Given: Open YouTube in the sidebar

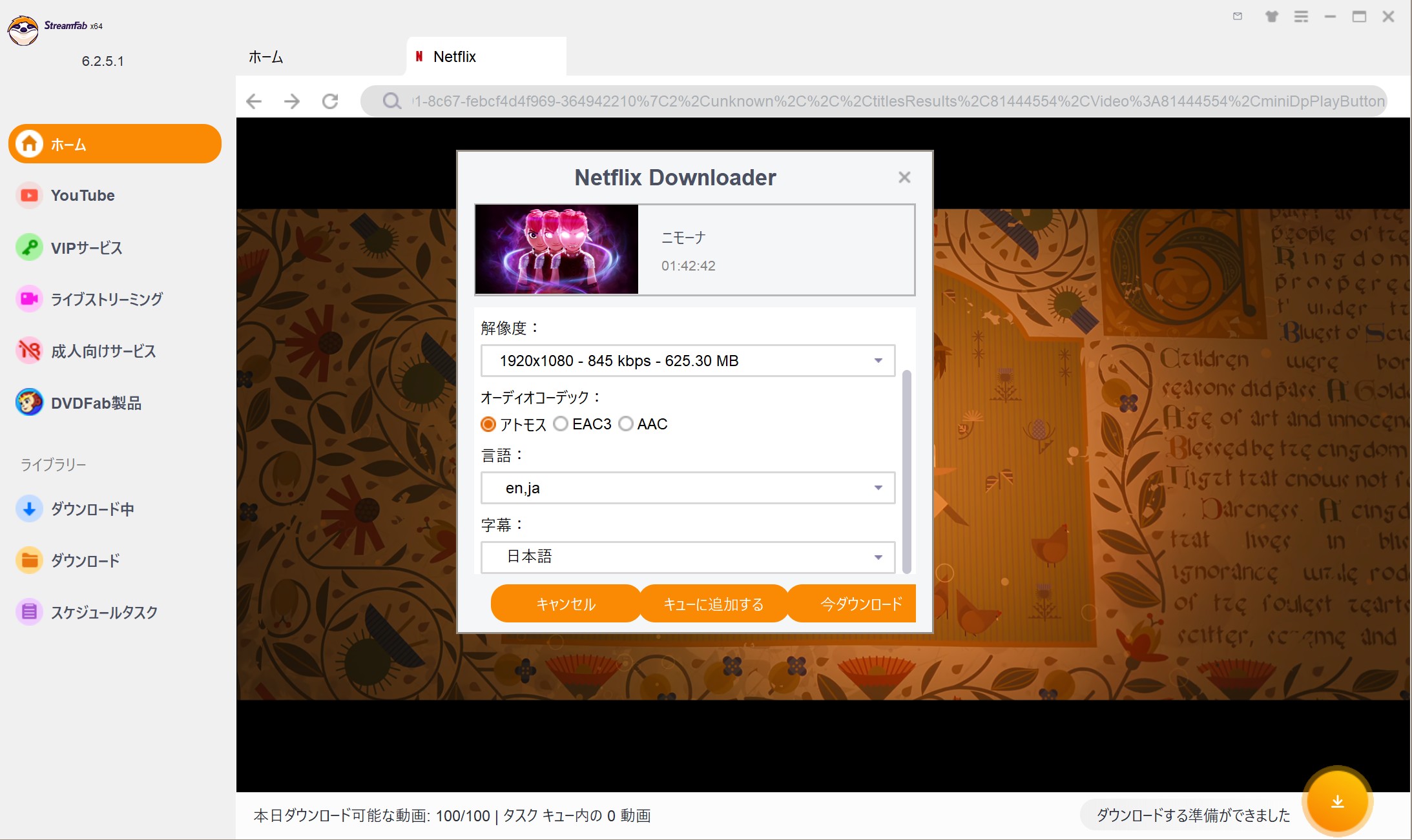Looking at the screenshot, I should (115, 195).
